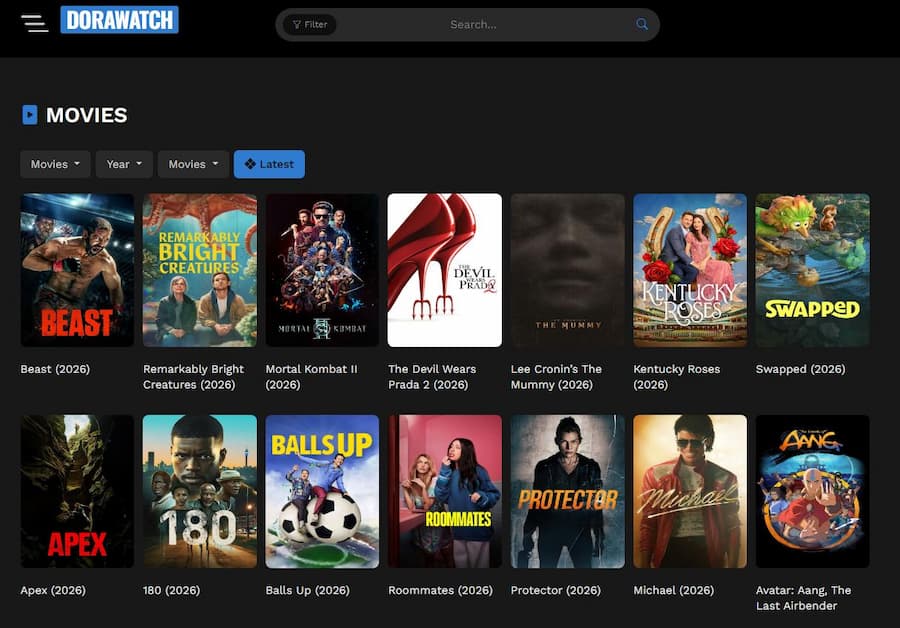Image resolution: width=900 pixels, height=628 pixels.
Task: Open the Mortal Kombat II poster
Action: click(322, 270)
